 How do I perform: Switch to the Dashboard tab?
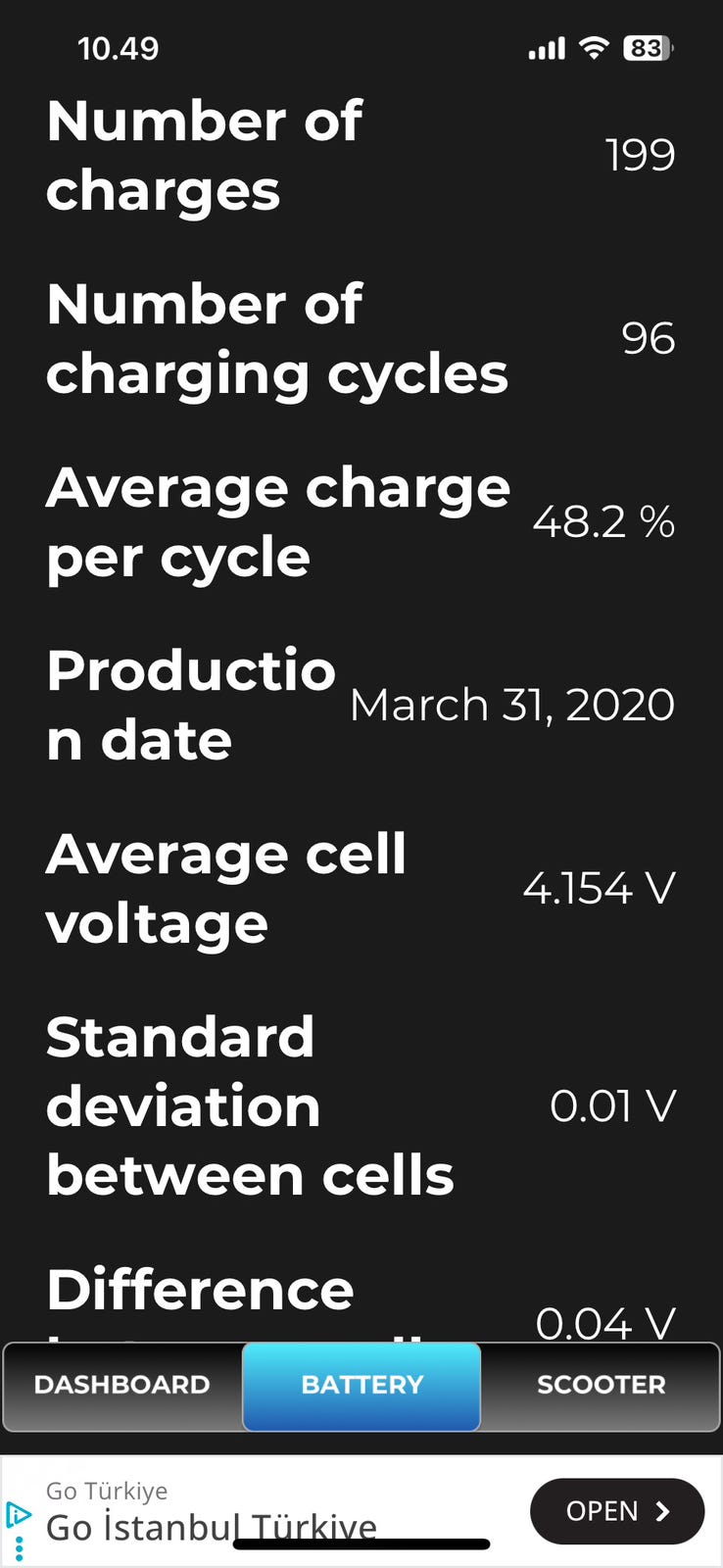122,1385
